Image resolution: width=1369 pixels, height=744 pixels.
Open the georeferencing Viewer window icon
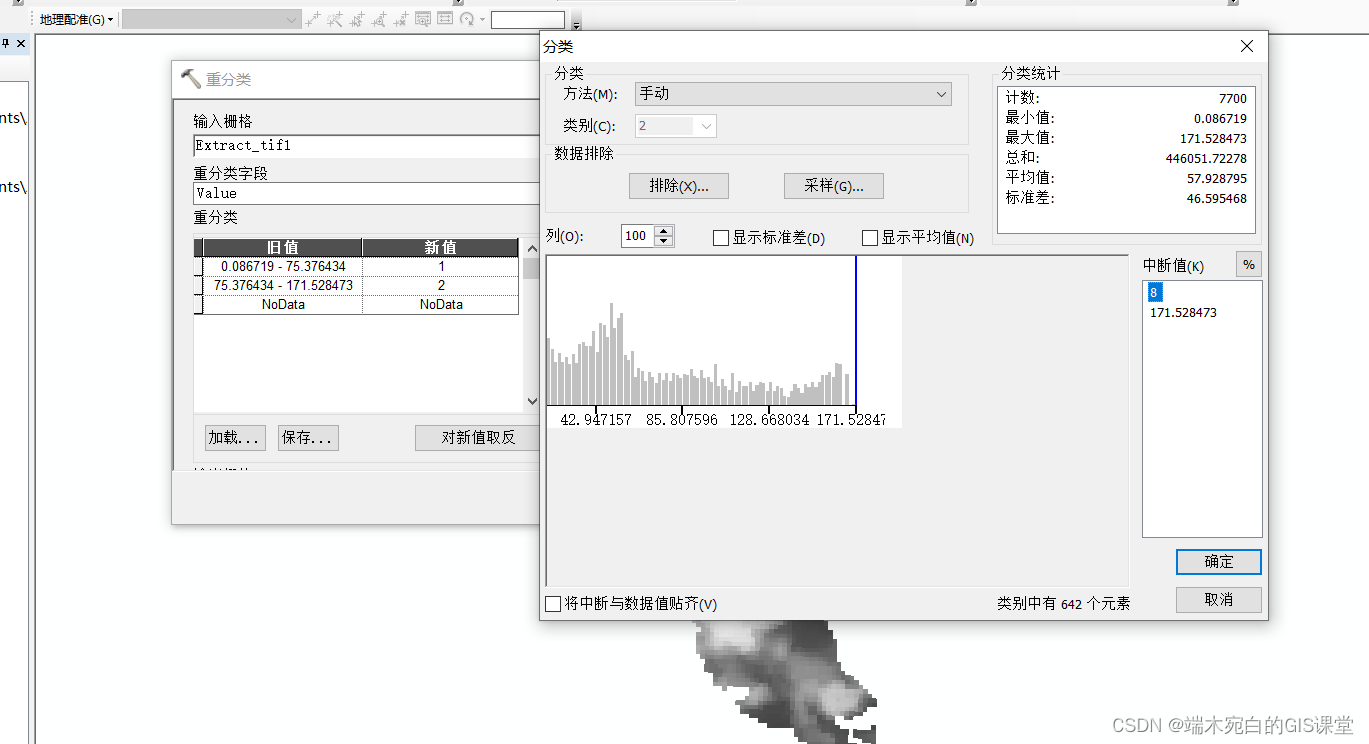423,19
